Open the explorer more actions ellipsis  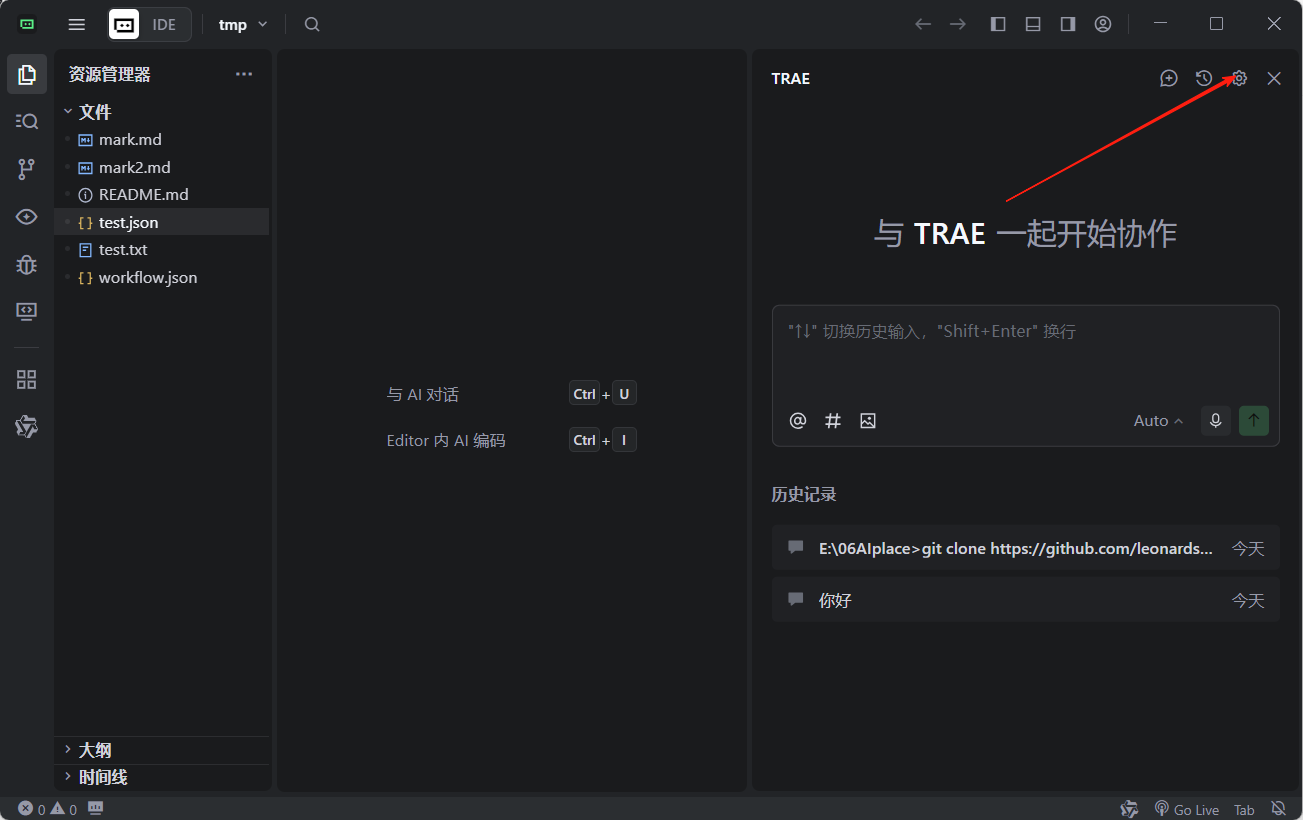244,74
